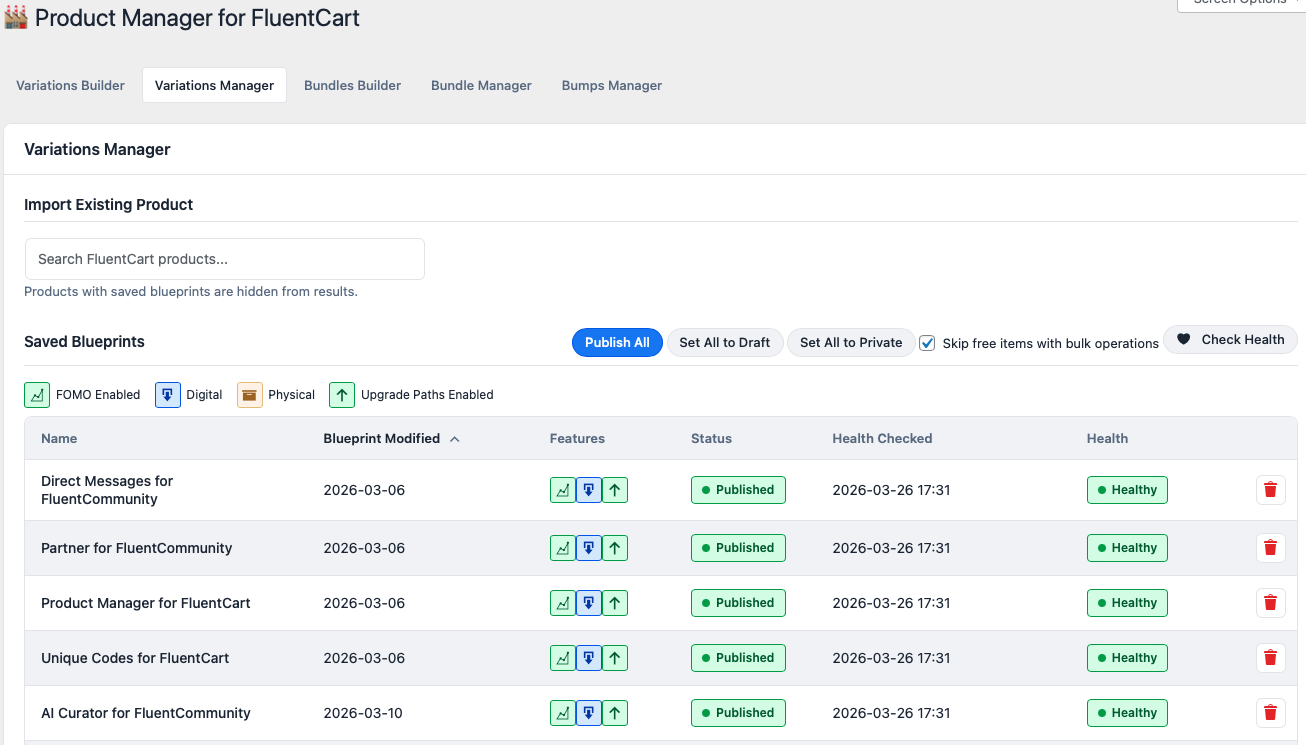Click the Status column header
The height and width of the screenshot is (745, 1306).
point(711,439)
